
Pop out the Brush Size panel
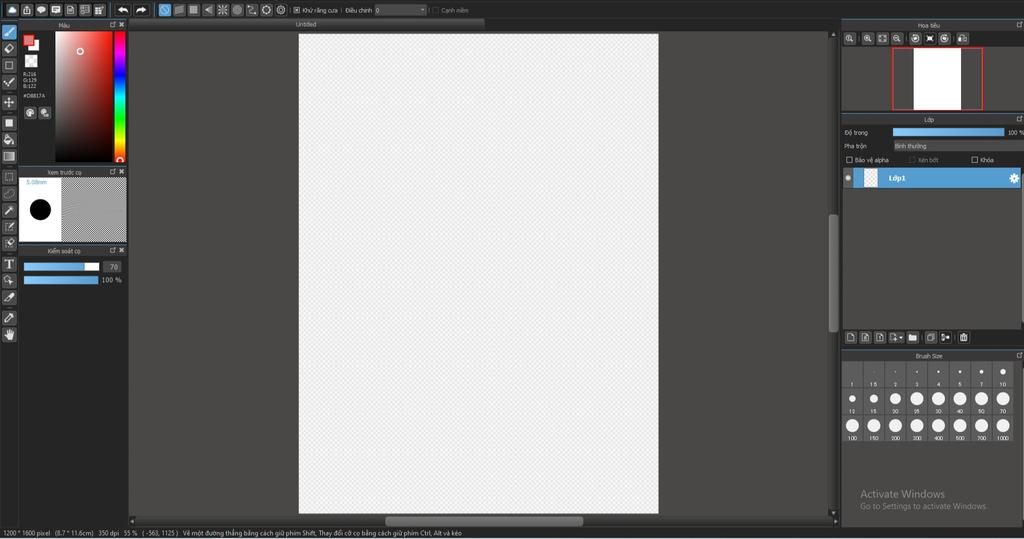(x=1019, y=355)
